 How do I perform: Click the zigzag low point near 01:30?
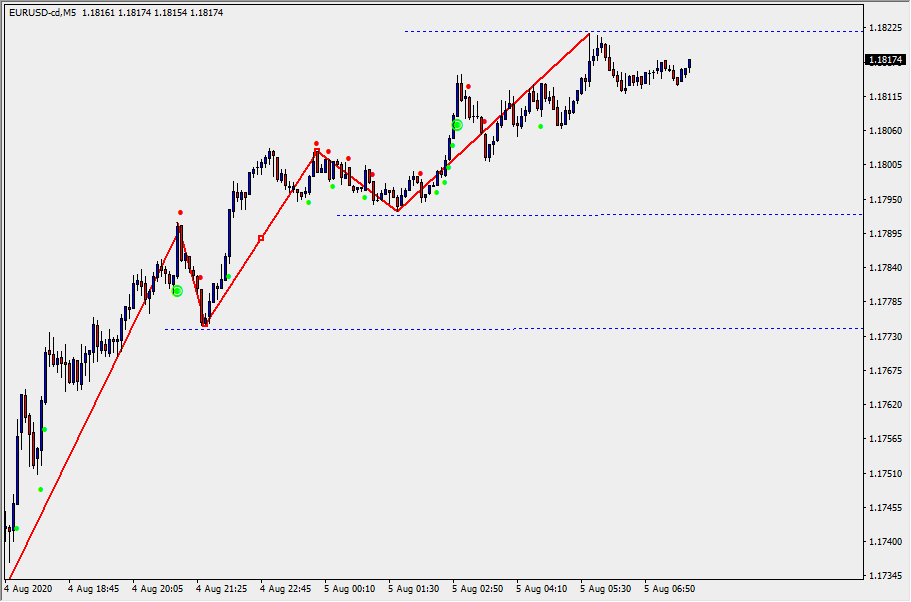pos(398,210)
